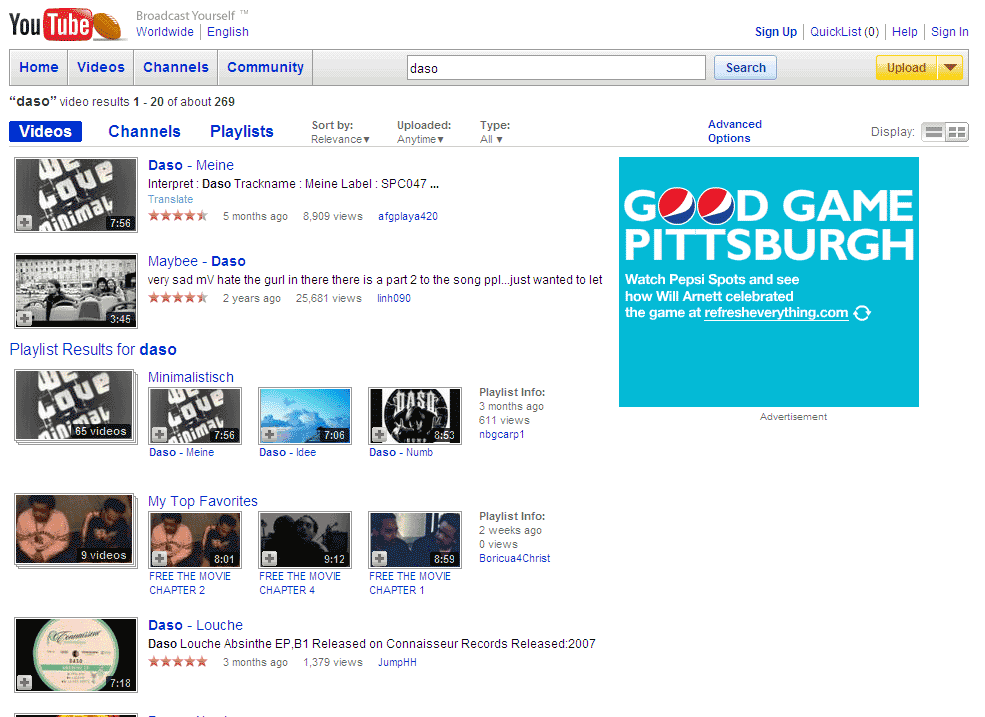Screen dimensions: 985x717
Task: Visit Boricua4Christ's channel
Action: [x=514, y=558]
